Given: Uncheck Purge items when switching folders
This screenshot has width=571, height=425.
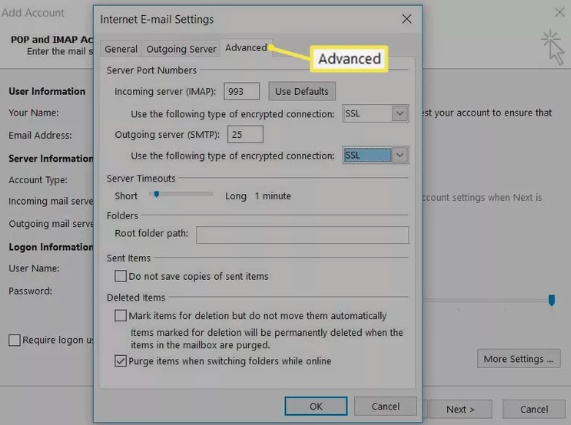Looking at the screenshot, I should click(x=121, y=361).
